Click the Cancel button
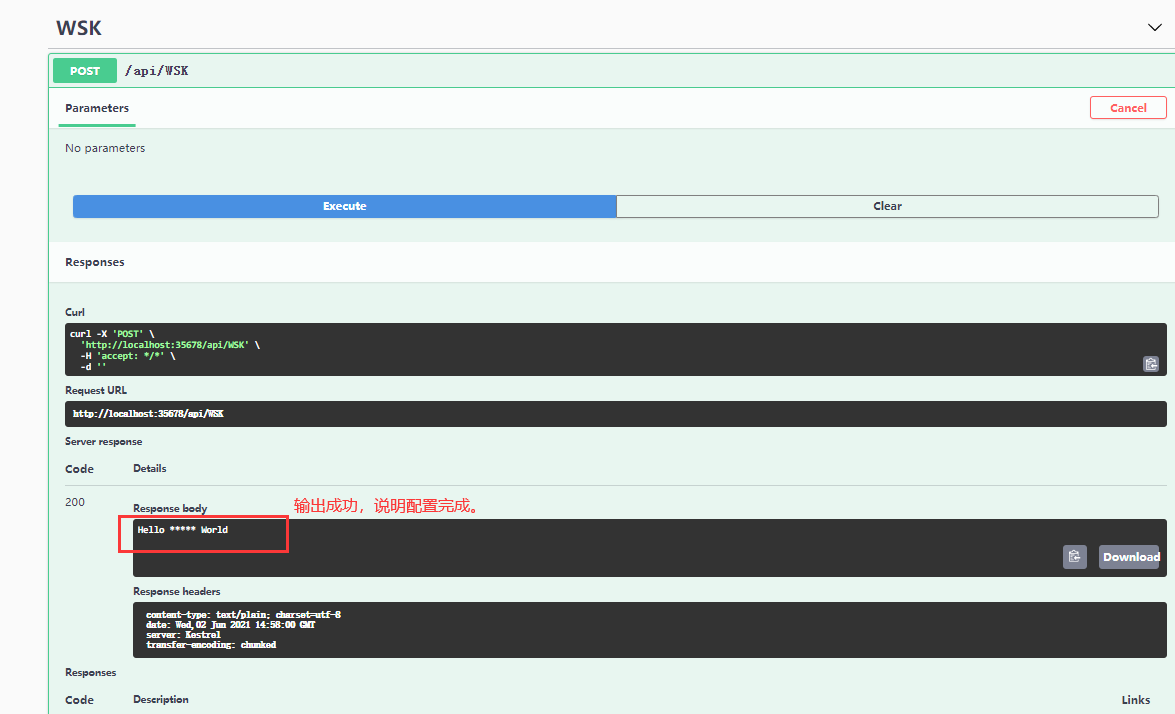The height and width of the screenshot is (714, 1175). (1128, 108)
